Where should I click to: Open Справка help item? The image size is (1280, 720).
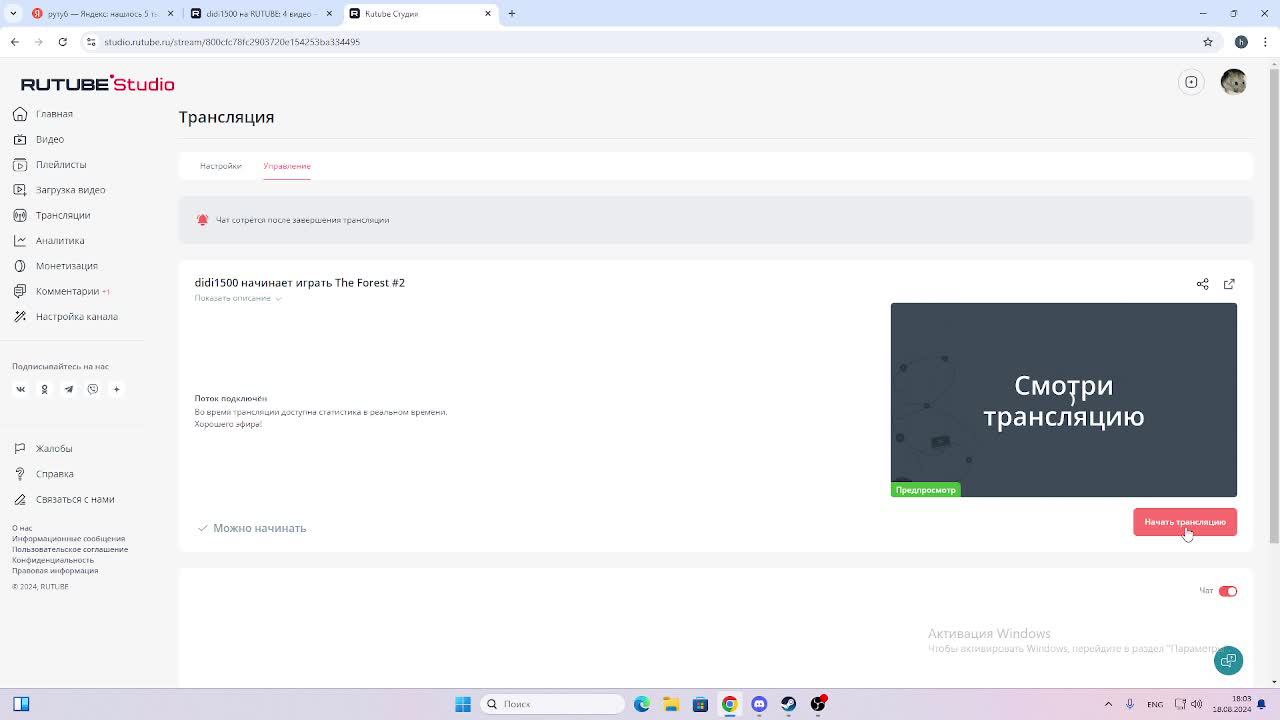pyautogui.click(x=54, y=474)
